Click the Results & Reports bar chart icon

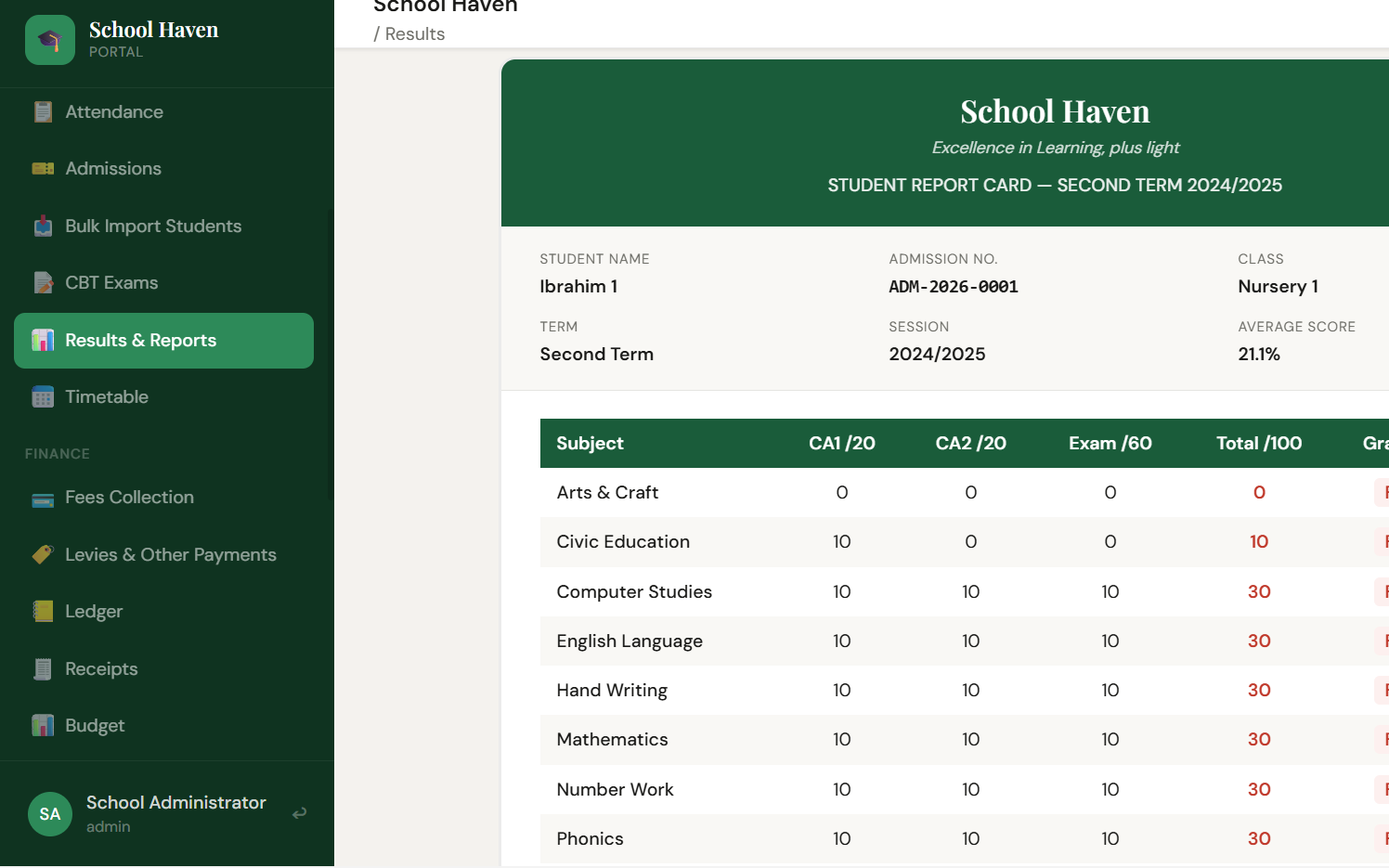[x=43, y=341]
